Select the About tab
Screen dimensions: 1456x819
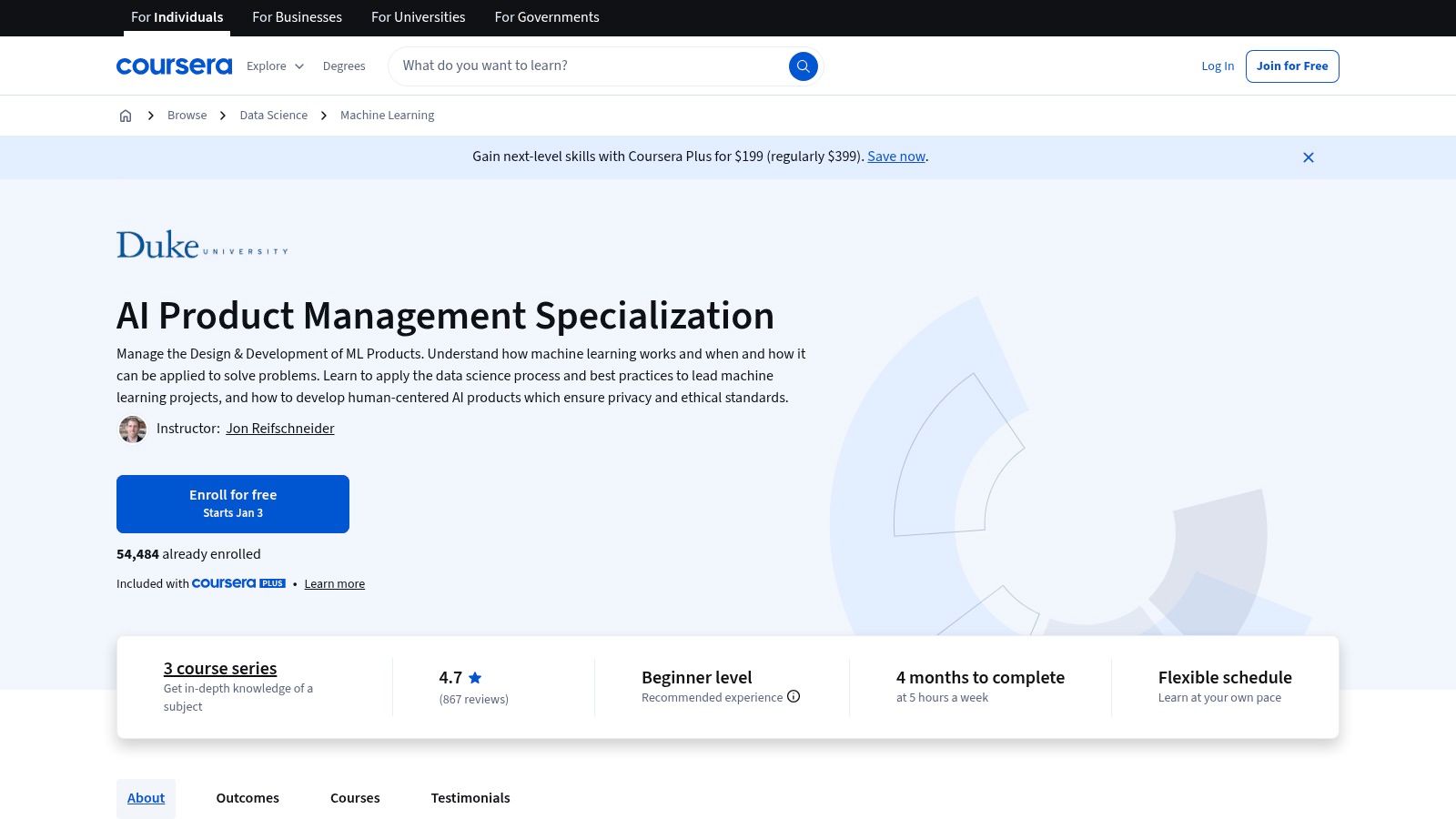(x=146, y=798)
